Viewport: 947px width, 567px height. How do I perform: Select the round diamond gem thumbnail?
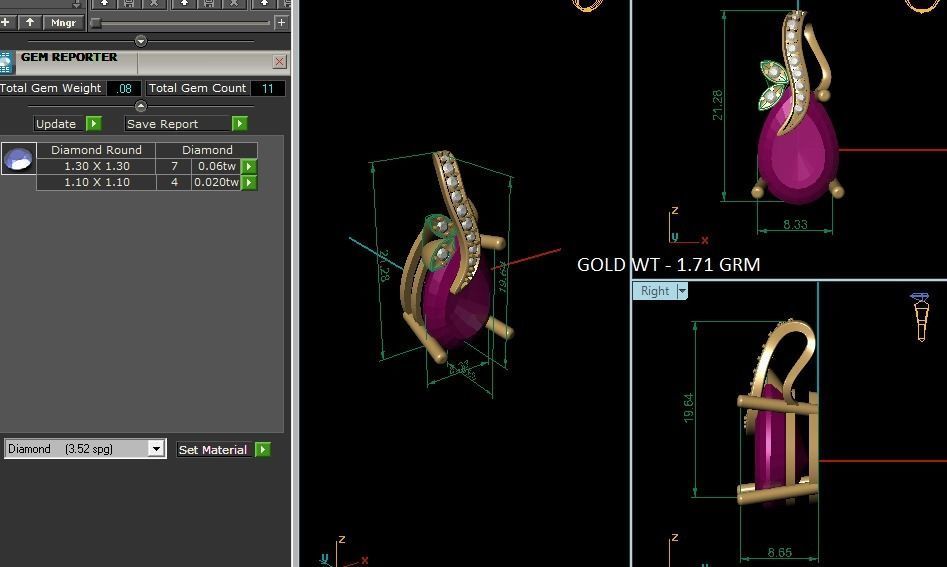(x=19, y=158)
